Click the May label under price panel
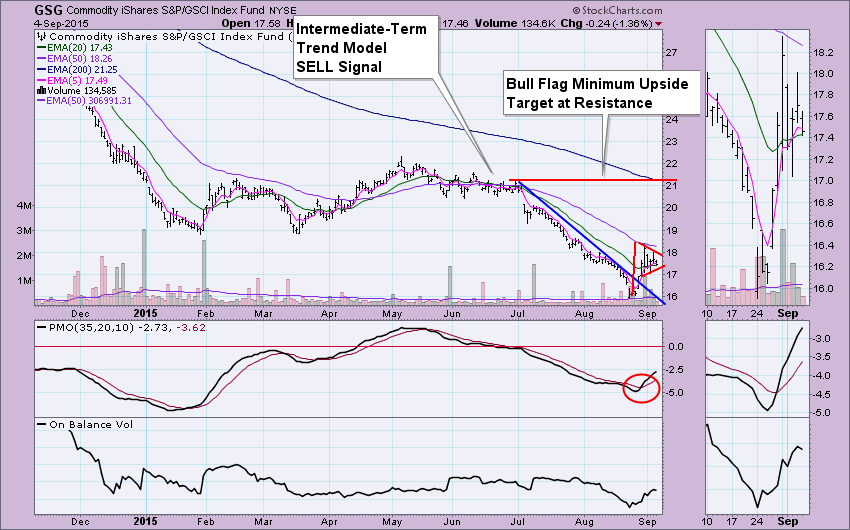850x530 pixels. 392,314
